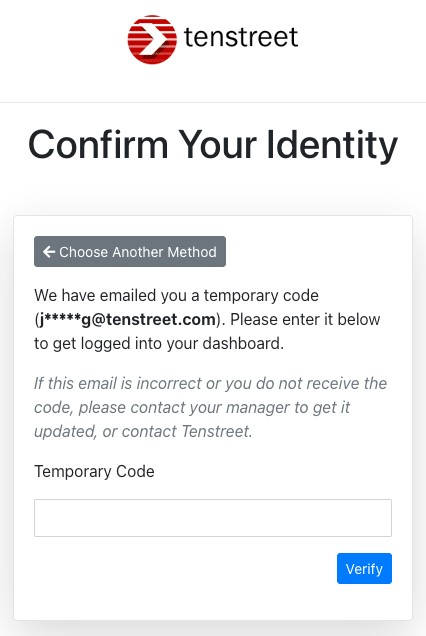426x636 pixels.
Task: Click the Temporary Code field label
Action: 95,471
